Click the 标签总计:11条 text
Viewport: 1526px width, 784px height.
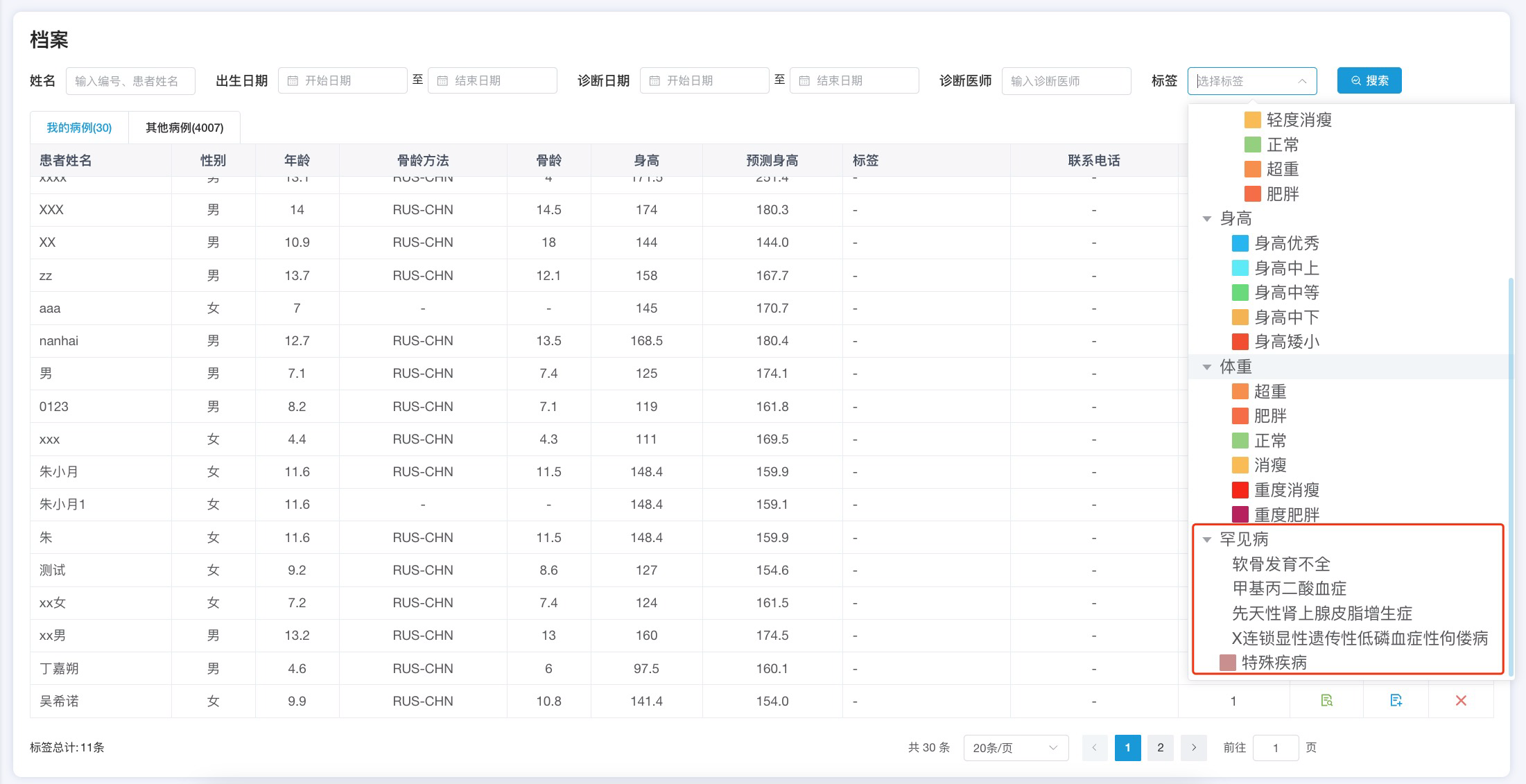pyautogui.click(x=67, y=748)
